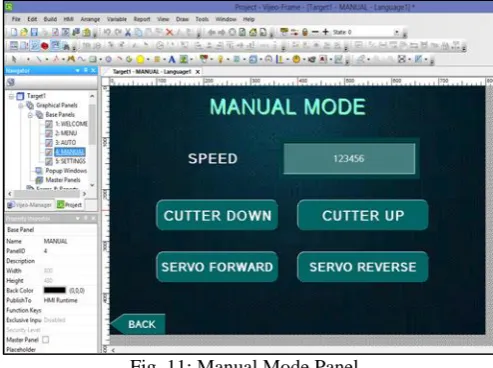Open the dropdown arrow next to lamp tool
The height and width of the screenshot is (368, 493).
coord(228,60)
